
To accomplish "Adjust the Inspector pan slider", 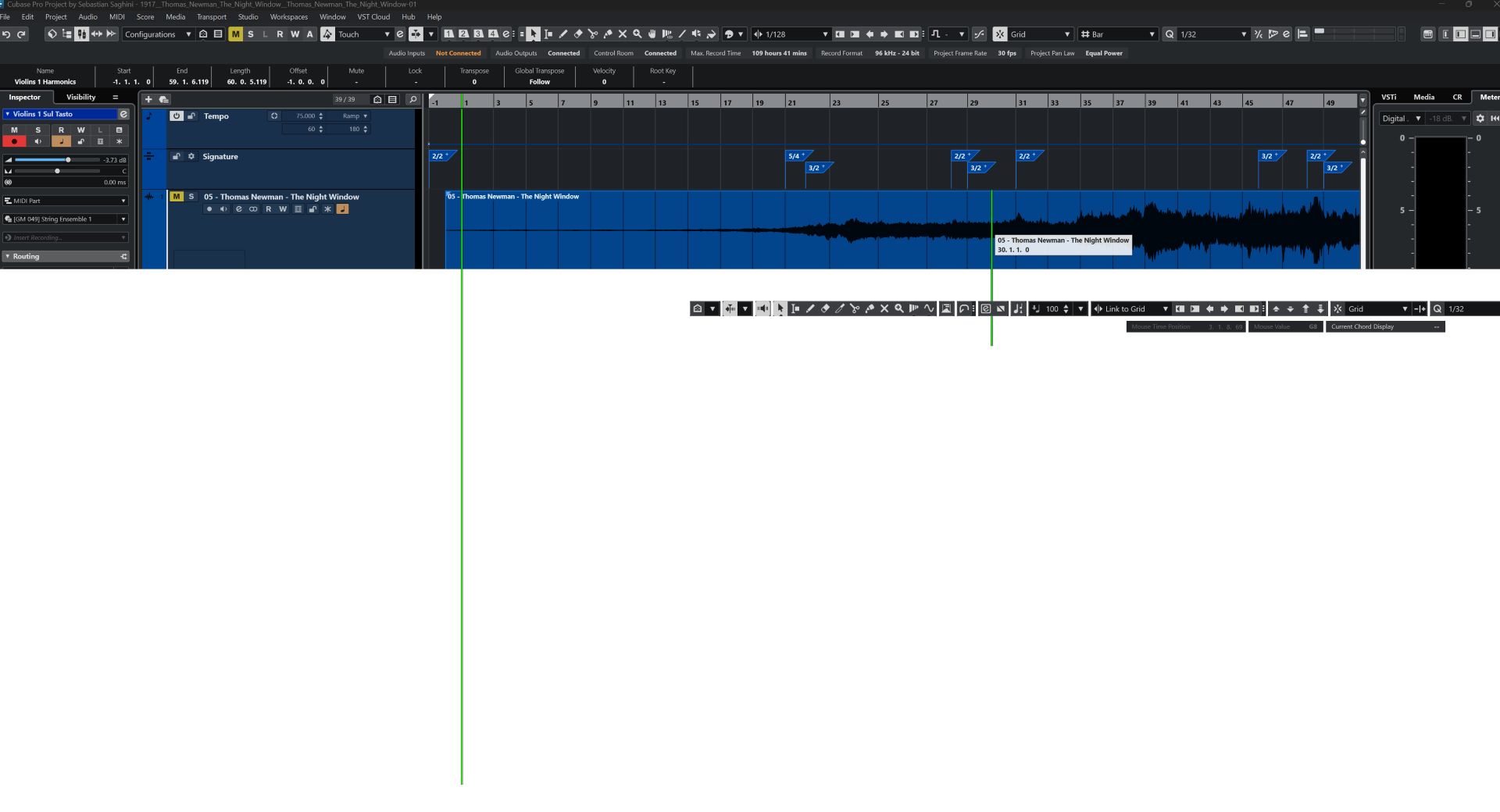I will (x=57, y=170).
